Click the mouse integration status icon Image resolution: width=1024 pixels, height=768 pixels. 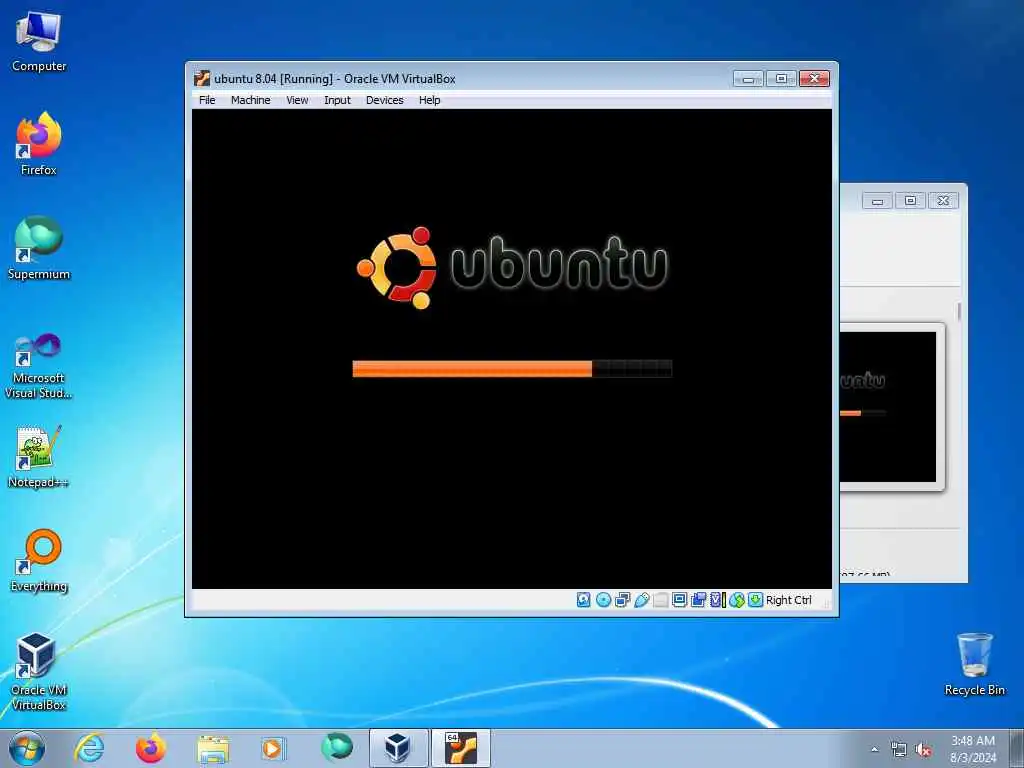(x=737, y=600)
